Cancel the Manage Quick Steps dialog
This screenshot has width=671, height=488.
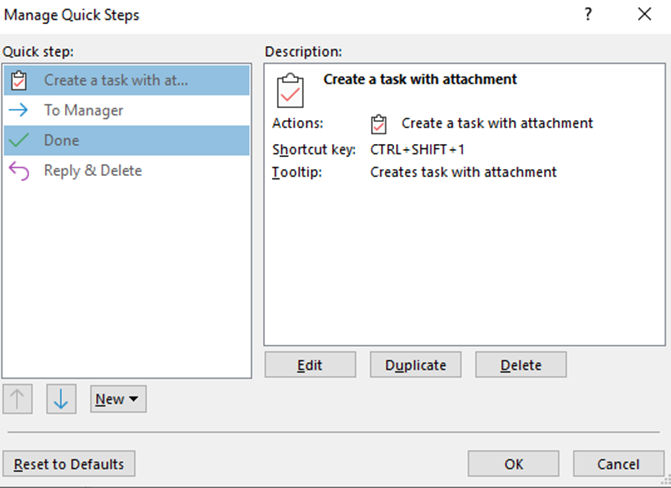(617, 464)
